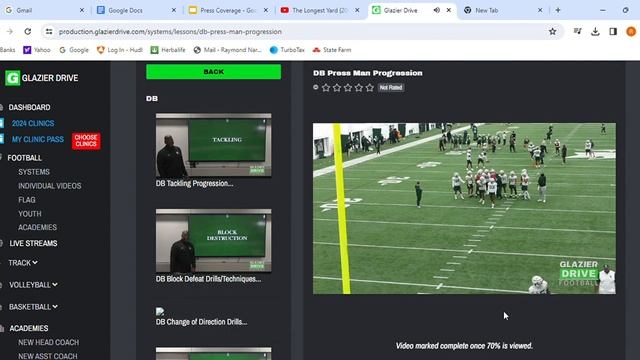The height and width of the screenshot is (360, 640).
Task: Open Youth under Football
Action: [29, 213]
